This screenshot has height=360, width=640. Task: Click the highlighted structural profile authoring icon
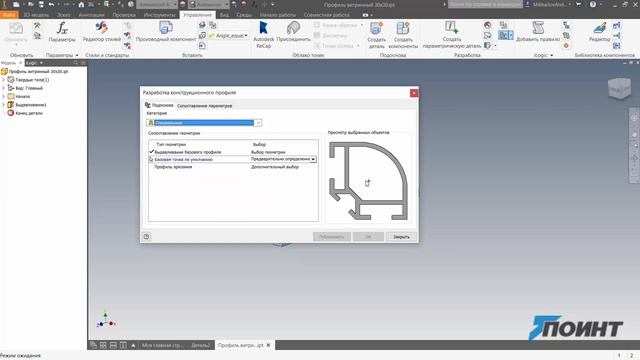tap(503, 36)
